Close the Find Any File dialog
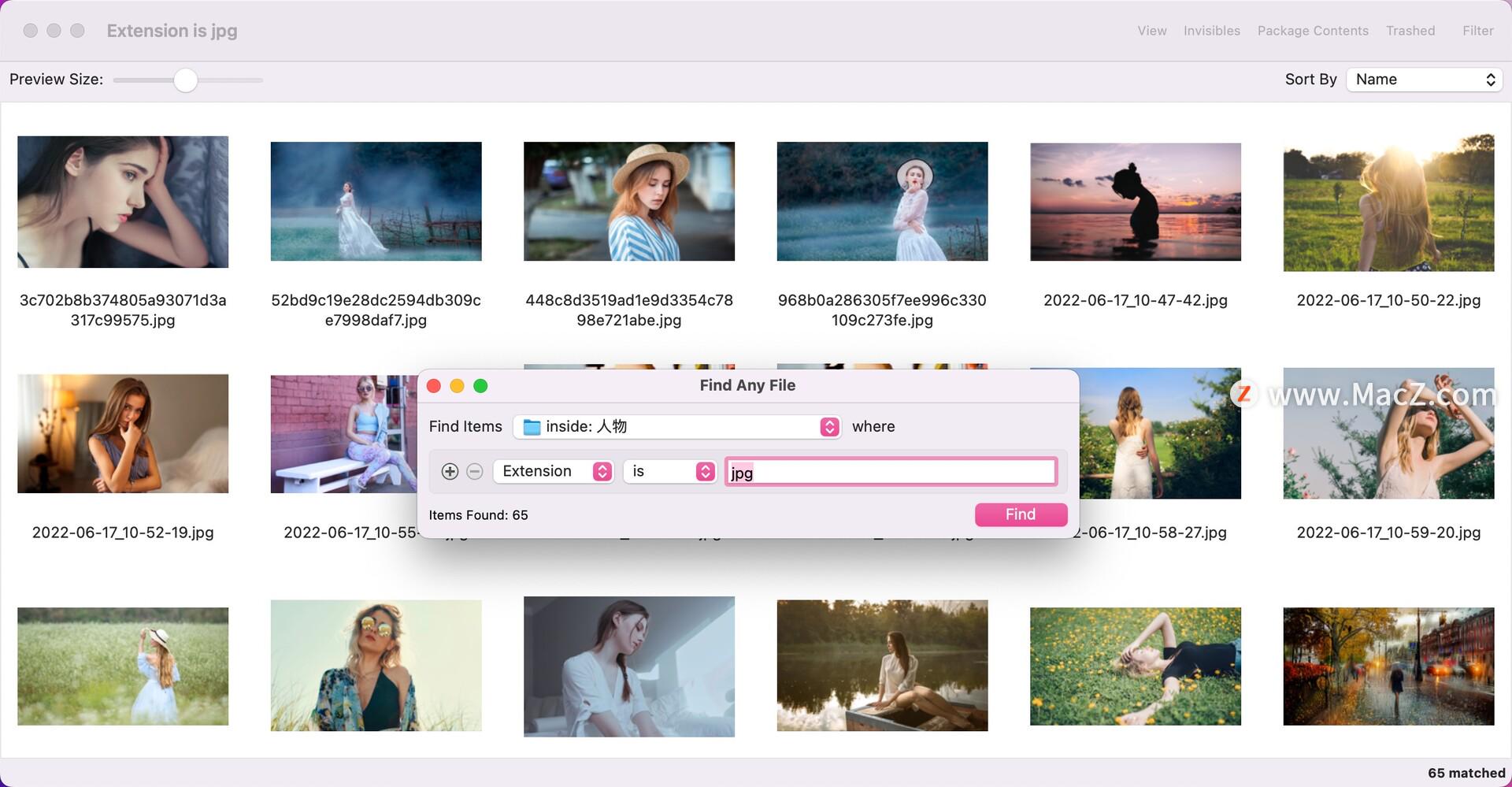The image size is (1512, 787). coord(433,386)
